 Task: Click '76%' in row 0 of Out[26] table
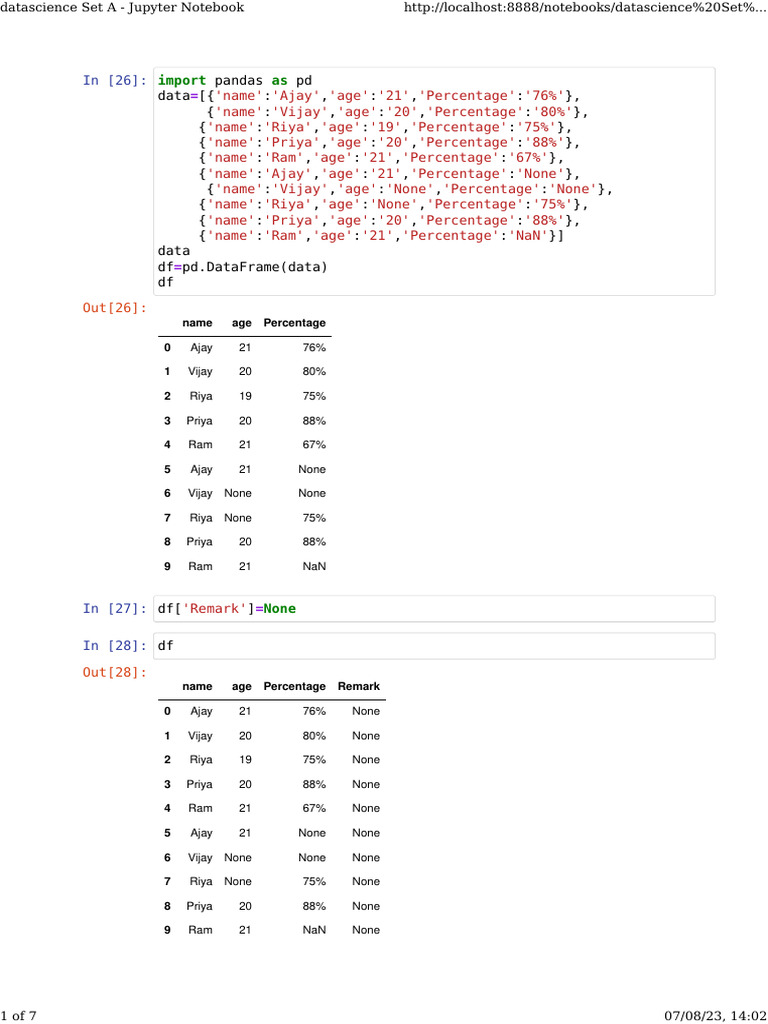314,347
